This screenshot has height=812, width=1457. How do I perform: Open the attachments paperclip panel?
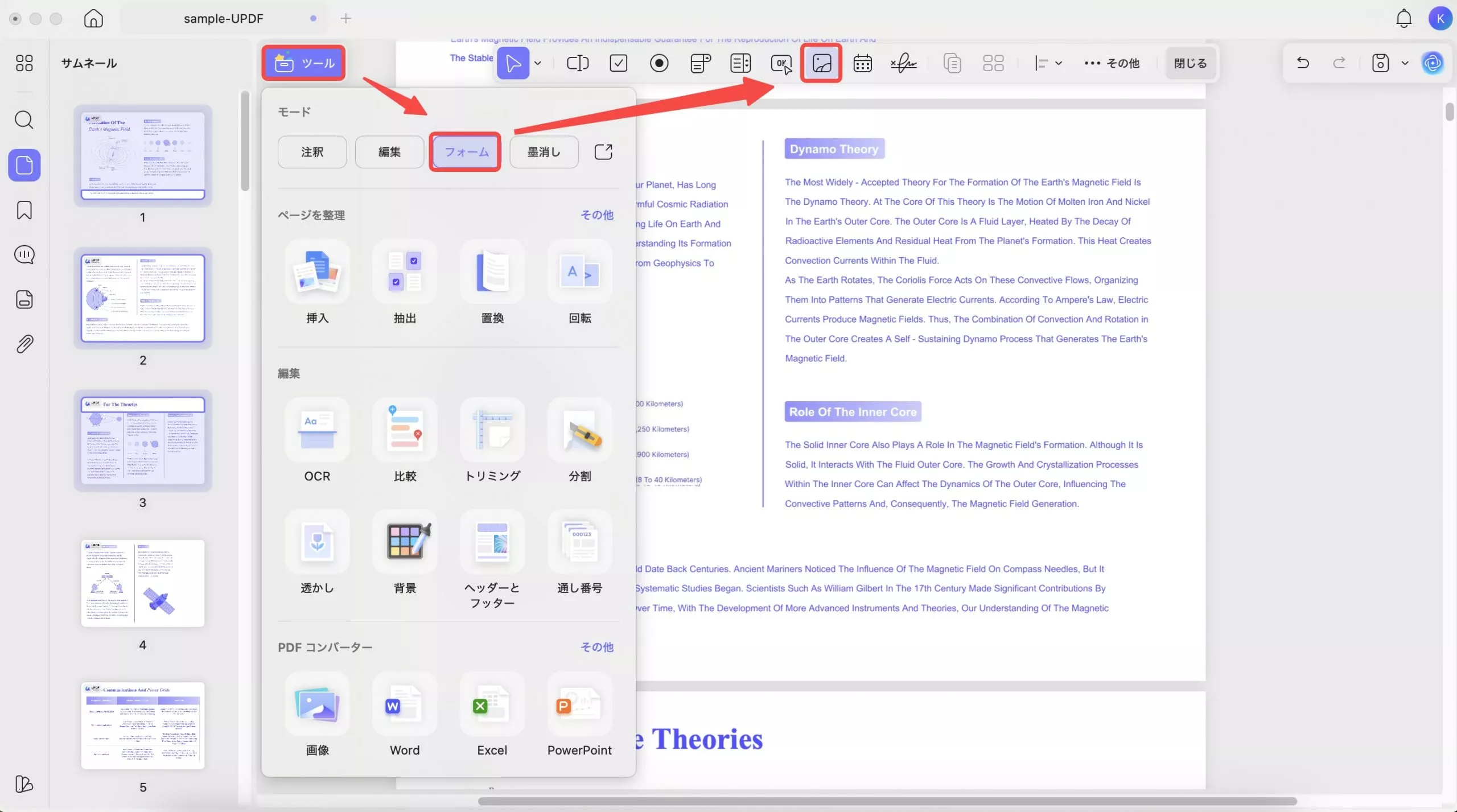click(24, 344)
